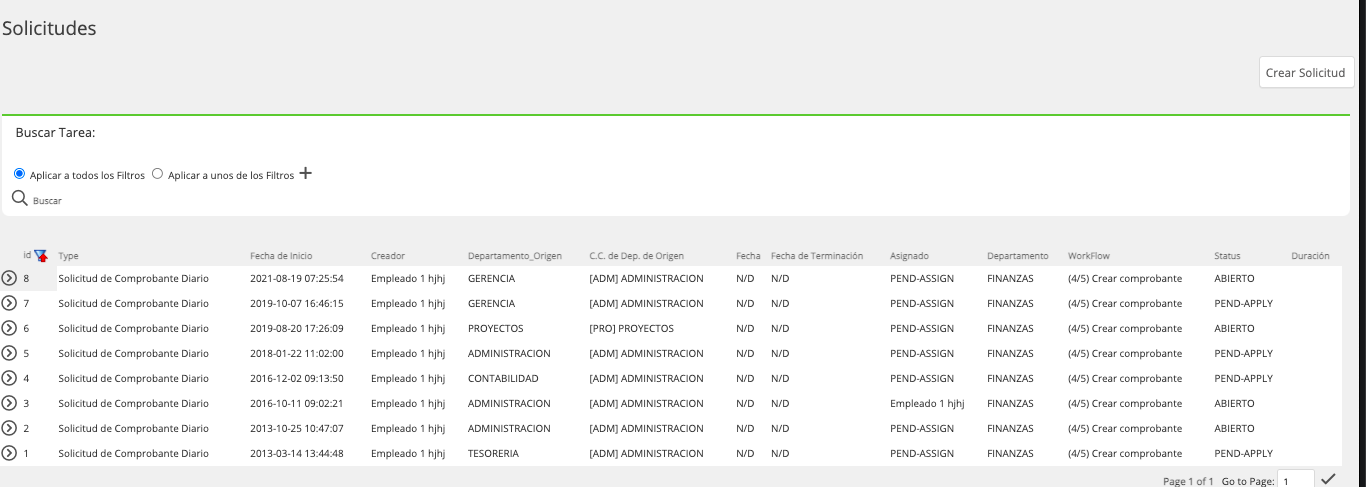Open request 5 using its arrow icon

point(9,353)
